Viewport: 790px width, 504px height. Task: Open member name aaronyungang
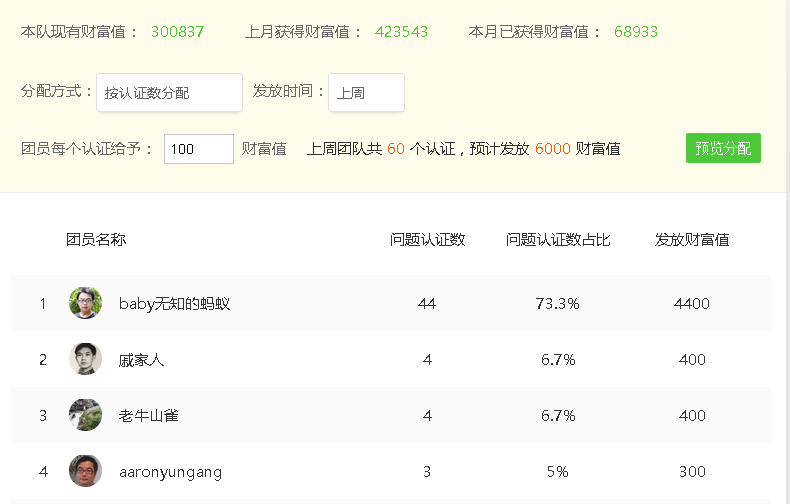point(170,472)
